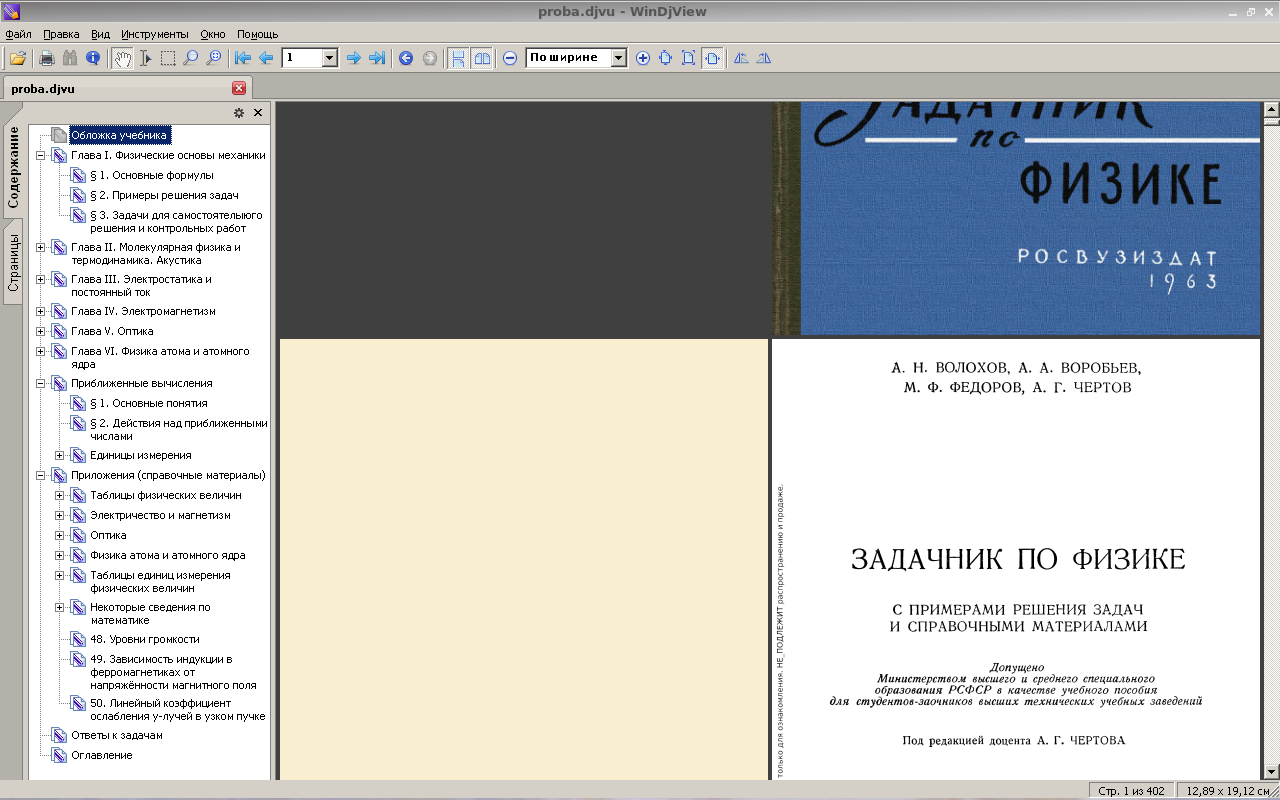Image resolution: width=1280 pixels, height=800 pixels.
Task: Open the Инструменты menu
Action: point(154,34)
